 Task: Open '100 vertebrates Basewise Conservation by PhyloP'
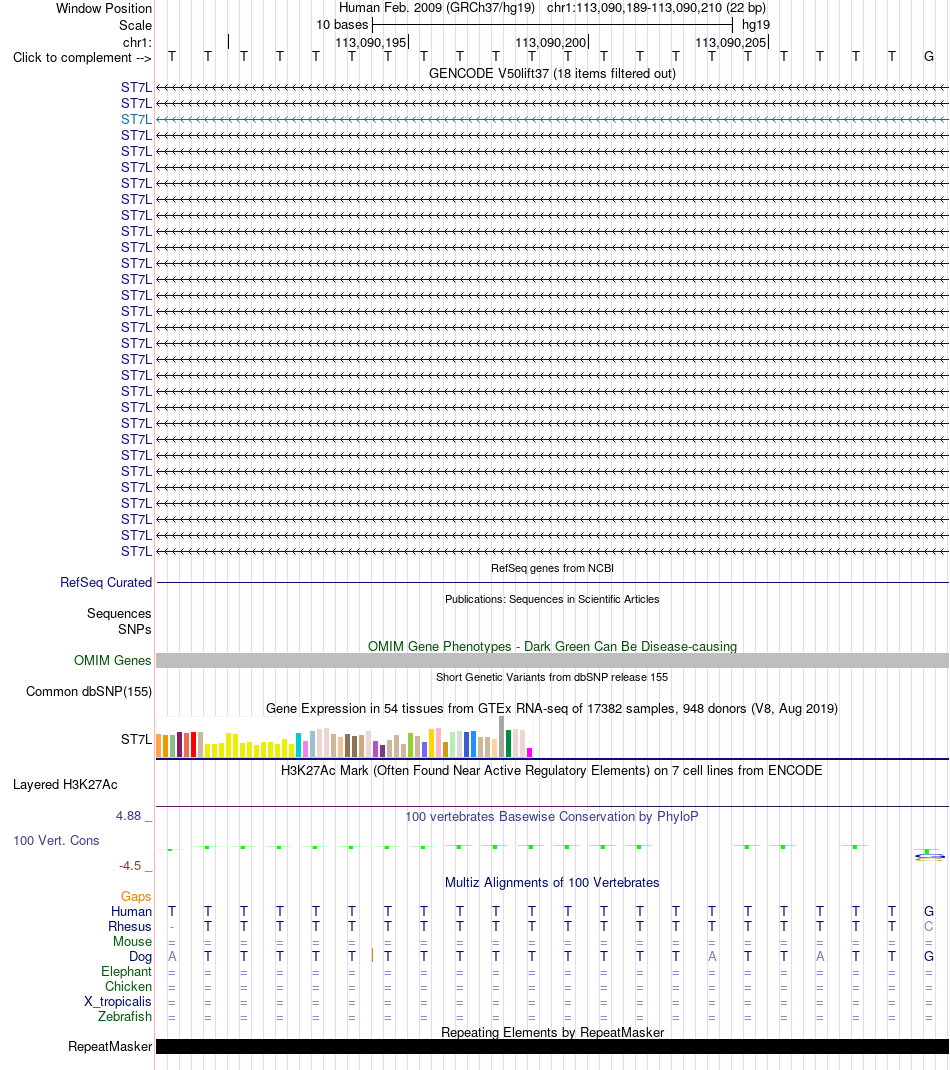pos(552,816)
